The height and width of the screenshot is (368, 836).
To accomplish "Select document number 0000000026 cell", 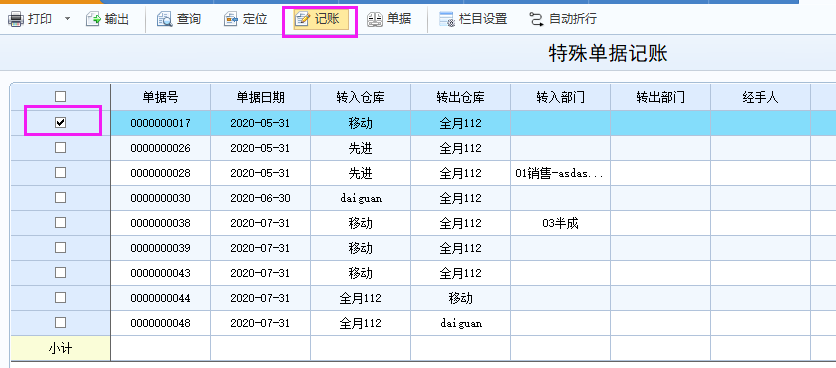I will (160, 148).
